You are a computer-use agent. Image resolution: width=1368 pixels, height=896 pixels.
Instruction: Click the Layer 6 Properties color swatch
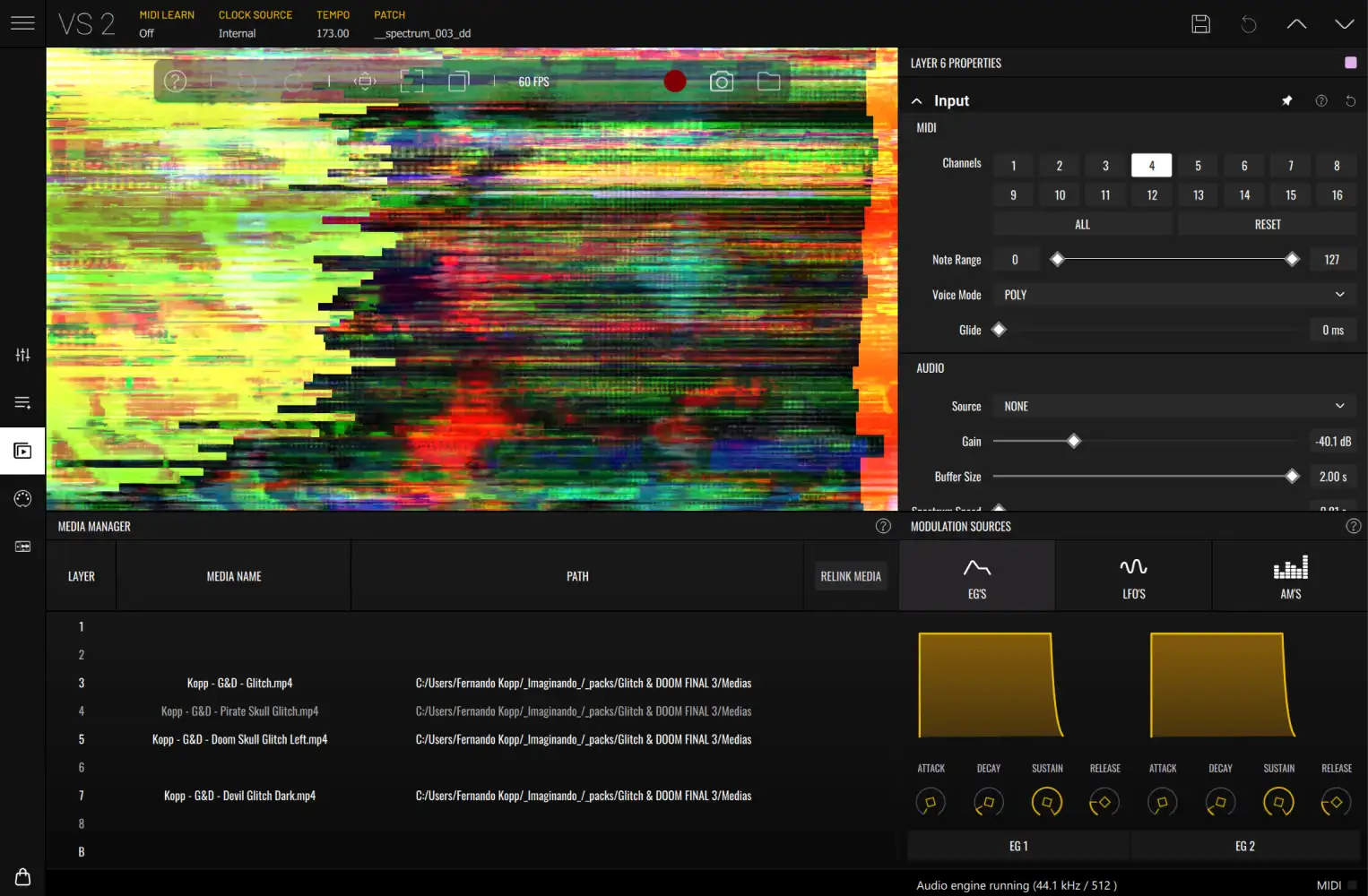(x=1349, y=63)
